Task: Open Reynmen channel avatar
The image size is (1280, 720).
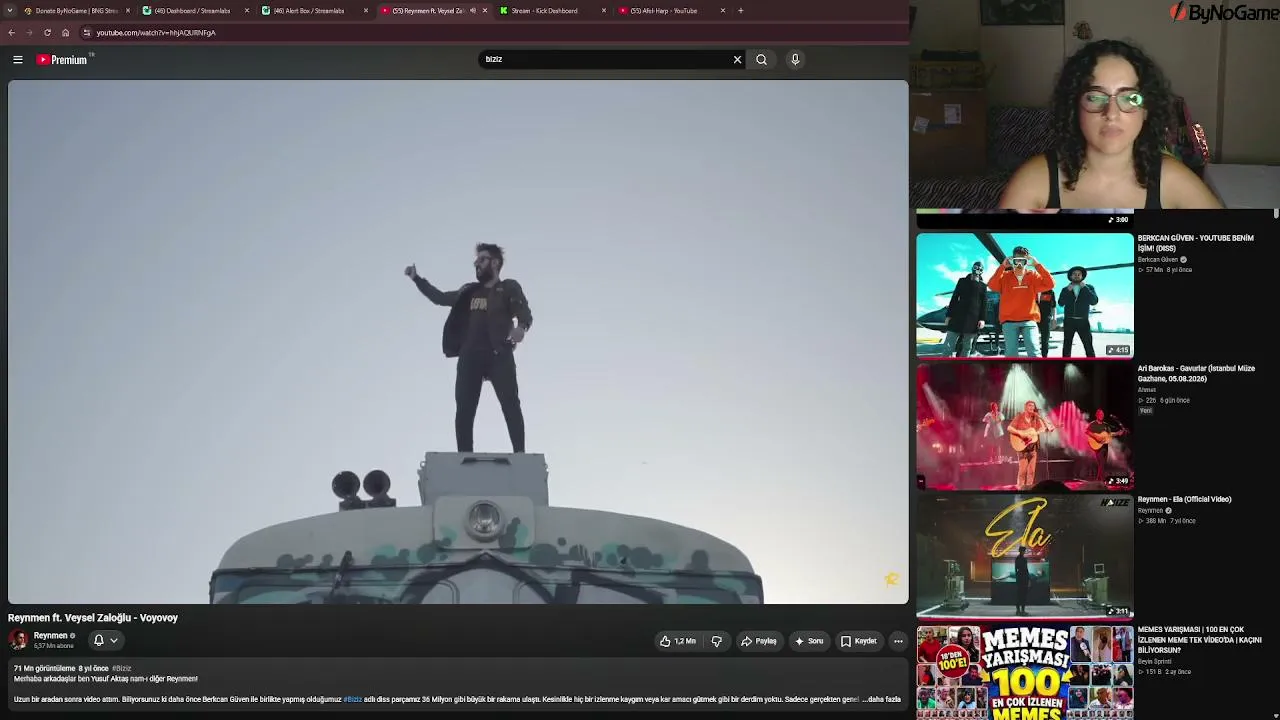Action: (x=18, y=640)
